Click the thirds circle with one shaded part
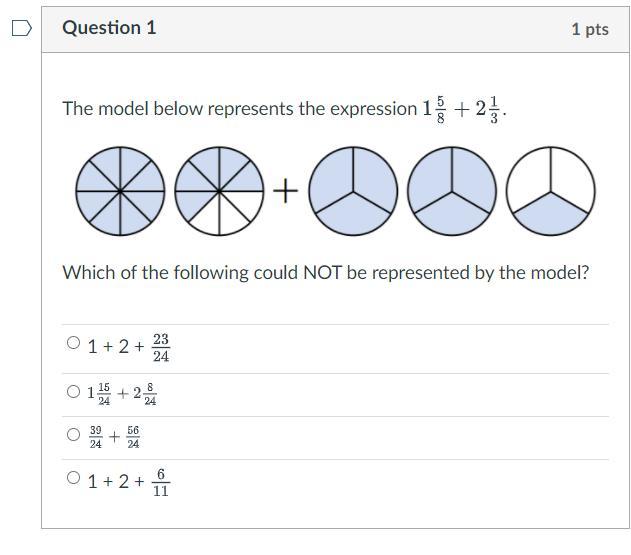The height and width of the screenshot is (555, 631). pyautogui.click(x=550, y=190)
